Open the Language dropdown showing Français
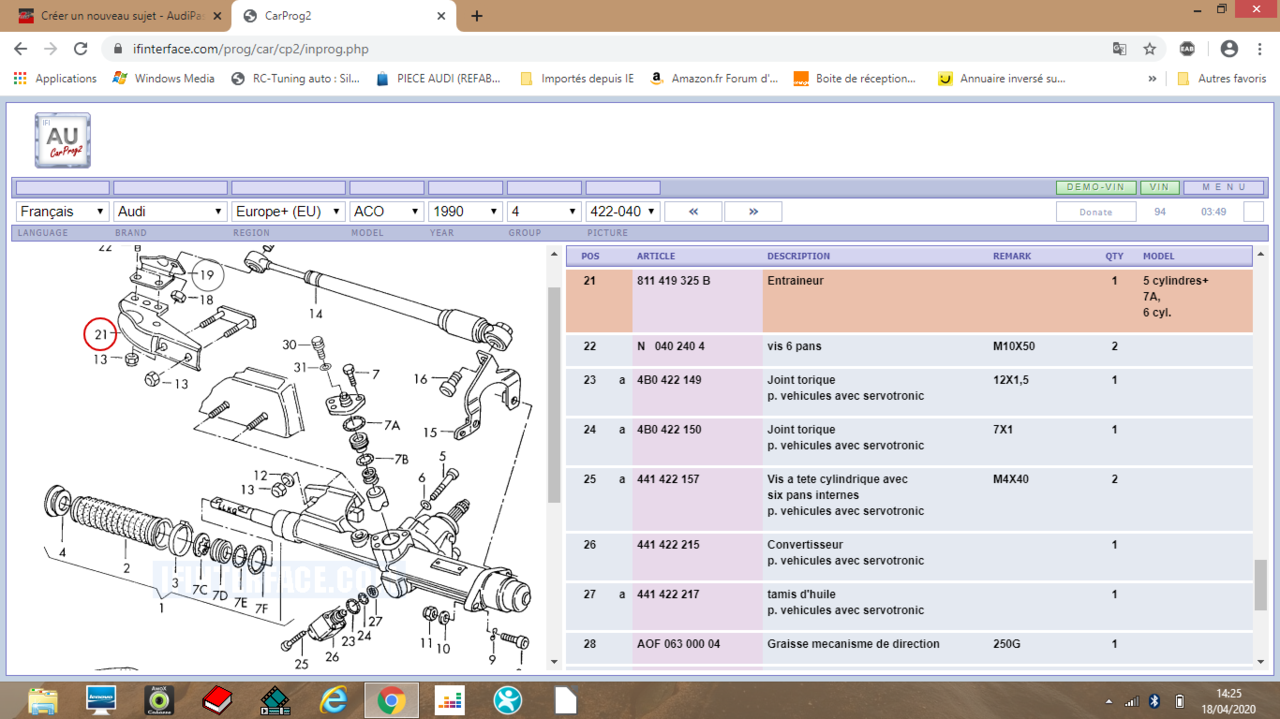Image resolution: width=1280 pixels, height=719 pixels. (x=62, y=212)
